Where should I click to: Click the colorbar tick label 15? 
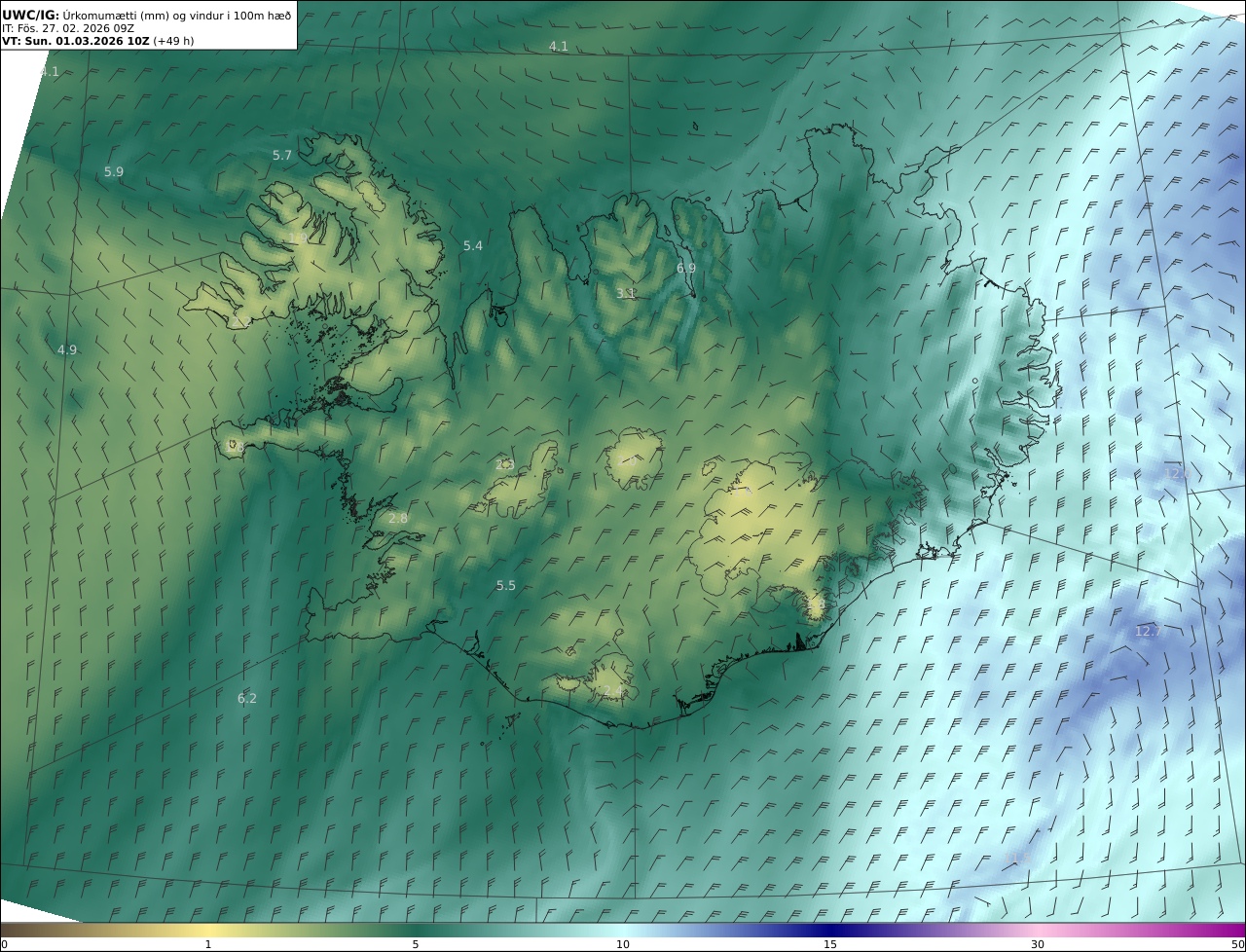click(830, 944)
